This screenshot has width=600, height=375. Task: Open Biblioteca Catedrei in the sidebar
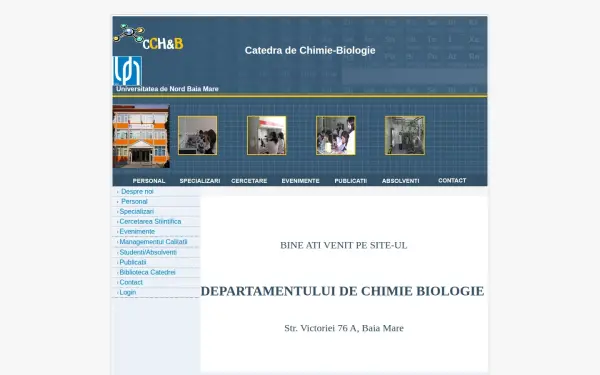147,272
